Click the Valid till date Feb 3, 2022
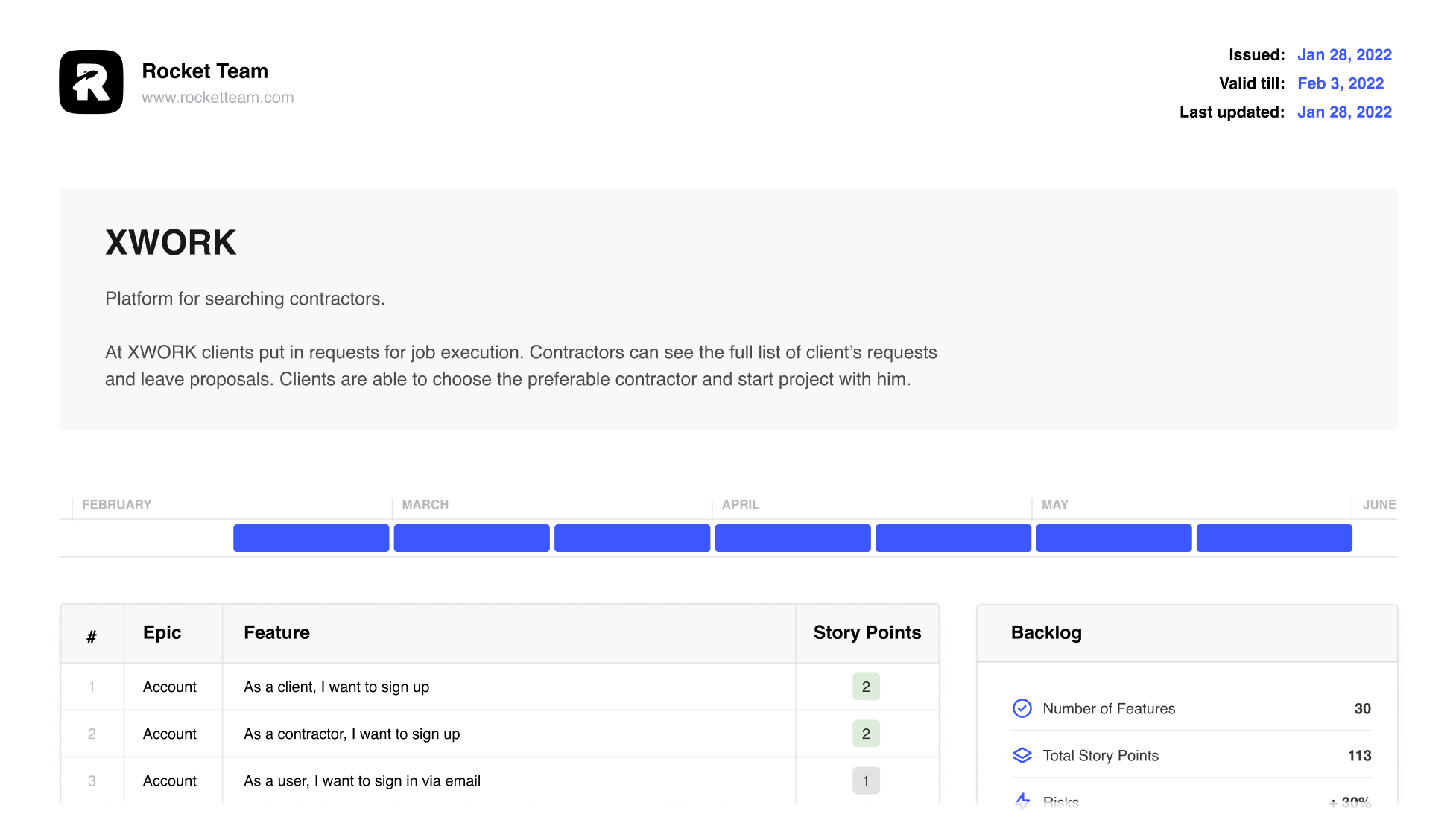The width and height of the screenshot is (1456, 814). 1340,83
